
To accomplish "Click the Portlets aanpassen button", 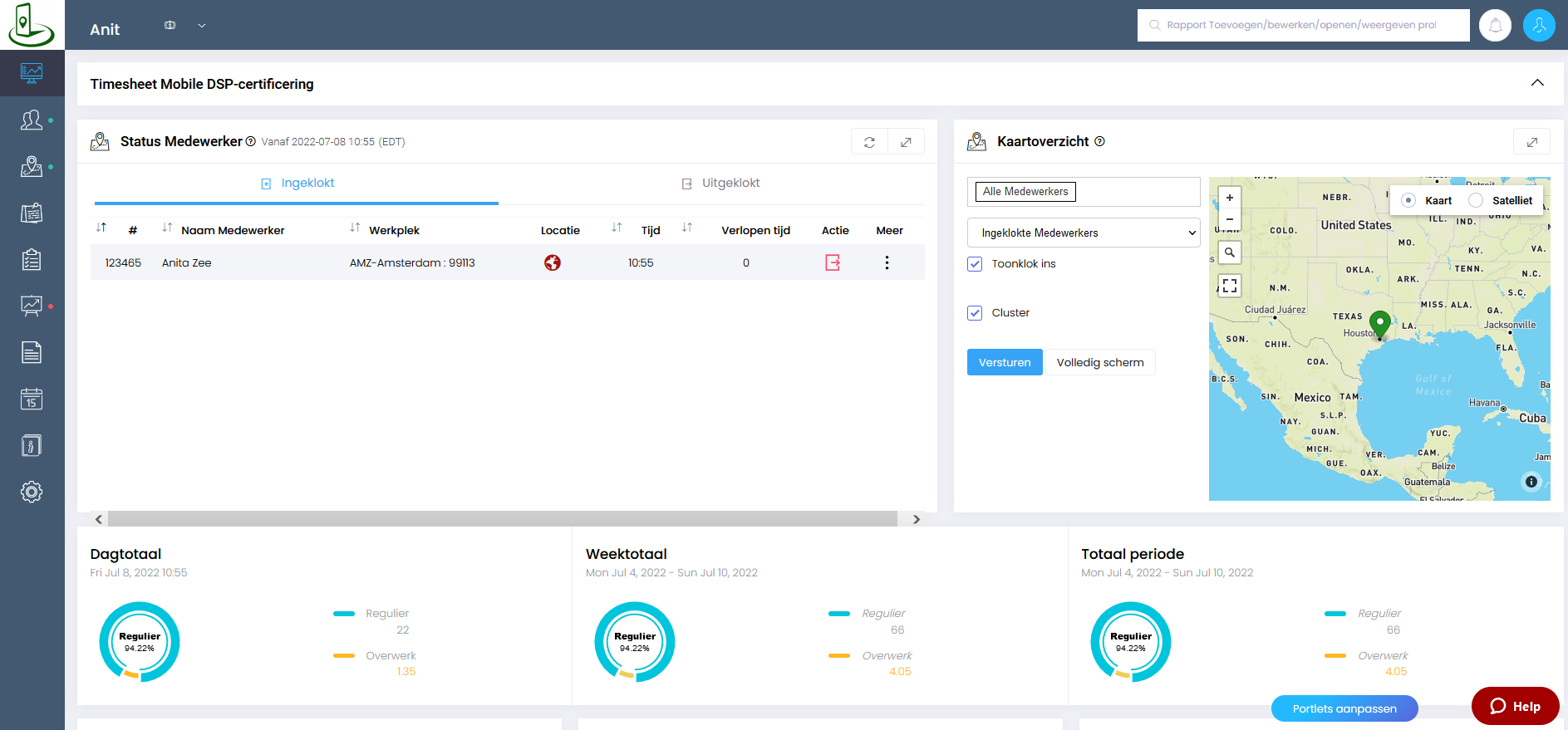I will 1344,708.
